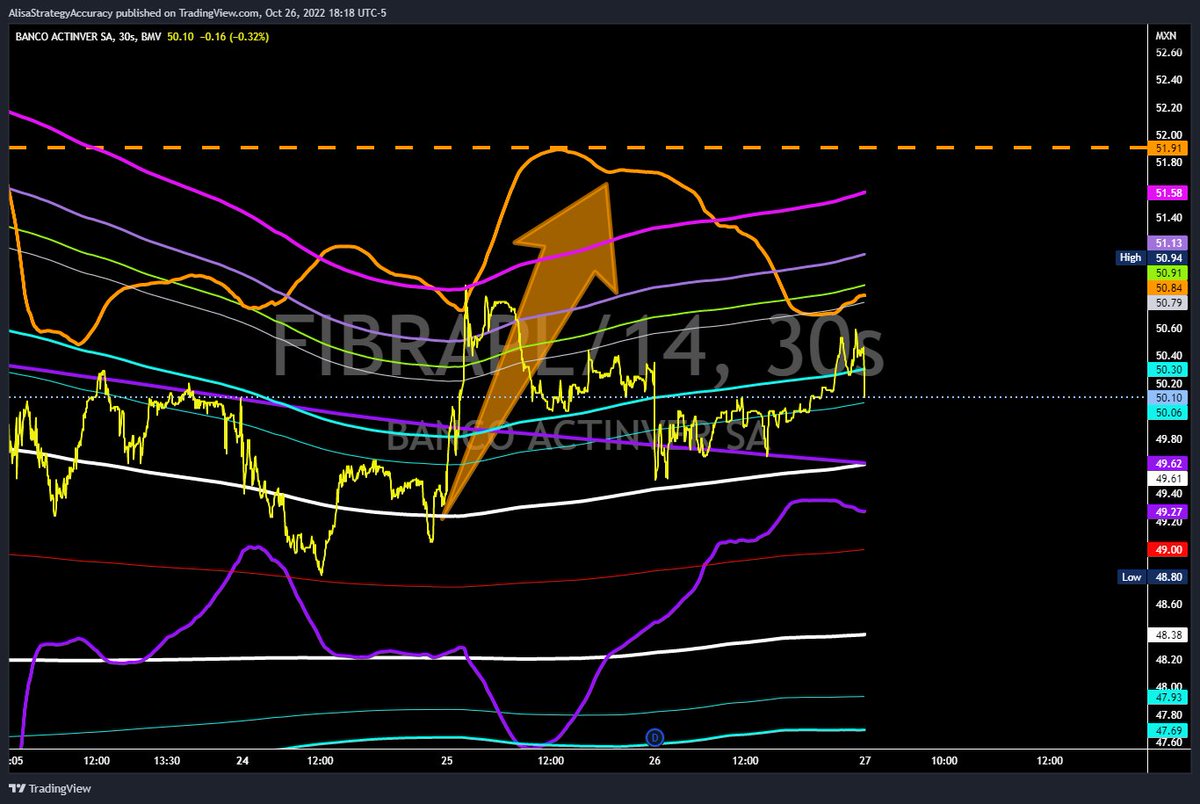Click the 10:00 label on the time axis

pyautogui.click(x=944, y=761)
